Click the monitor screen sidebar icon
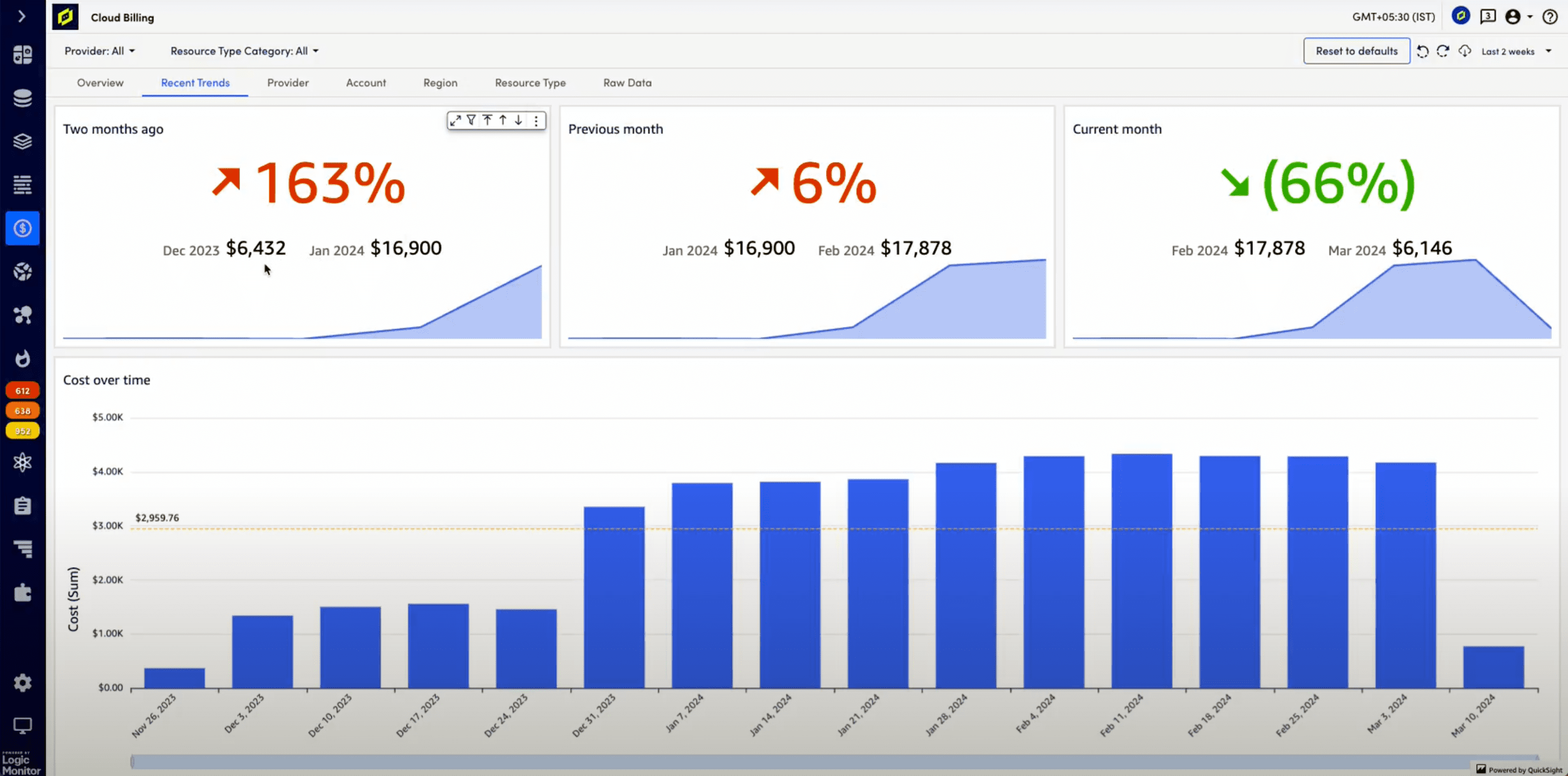 pos(22,726)
